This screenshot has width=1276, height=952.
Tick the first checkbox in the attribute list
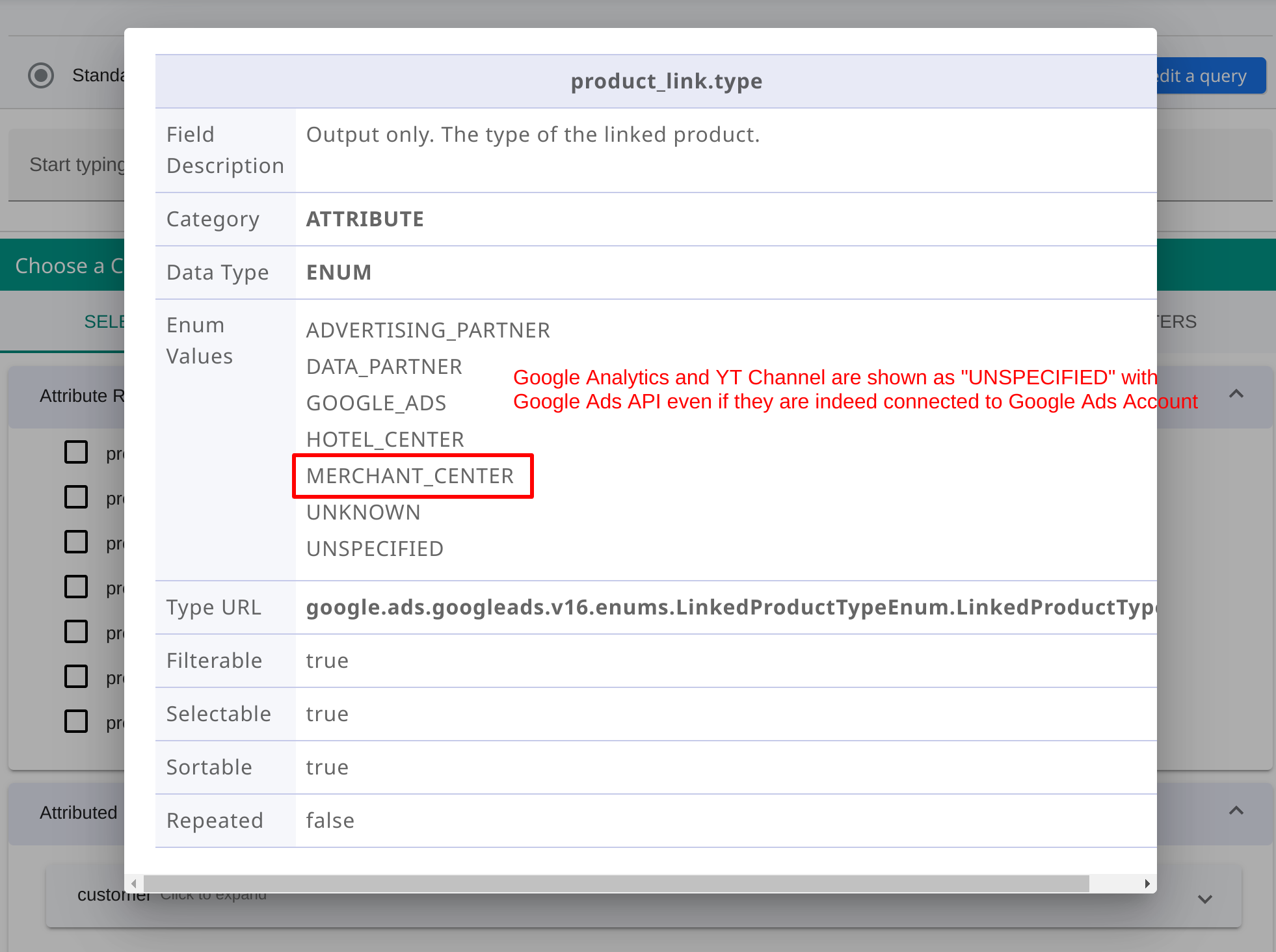76,452
